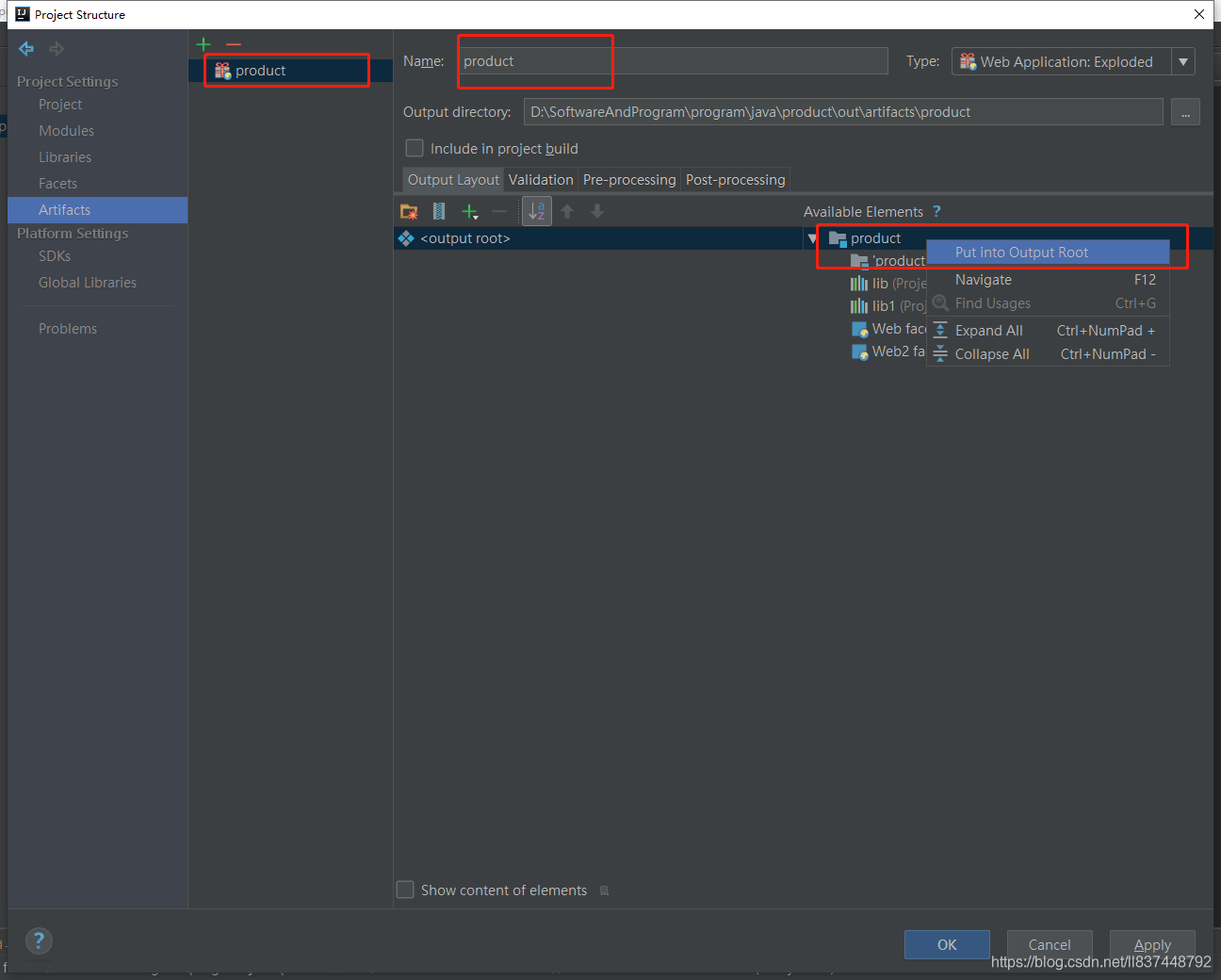Click the create archive icon in the layout toolbar
This screenshot has height=980, width=1221.
point(439,211)
